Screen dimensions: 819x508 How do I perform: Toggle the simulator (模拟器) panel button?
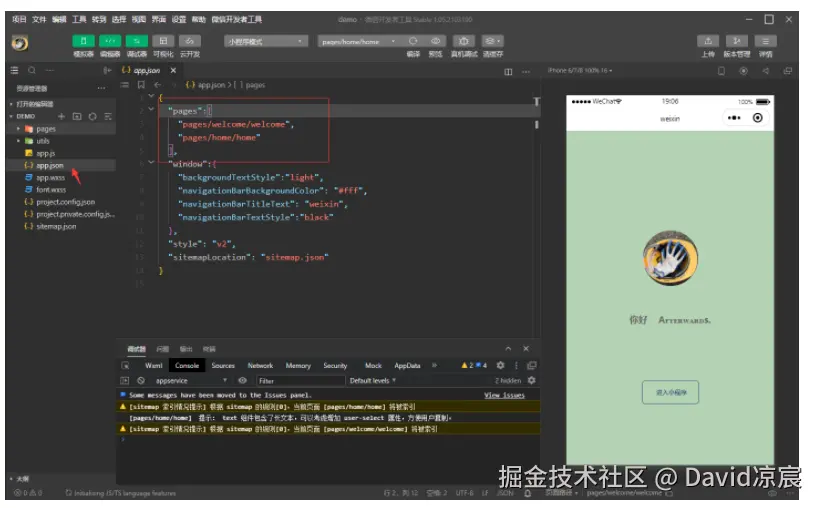83,41
